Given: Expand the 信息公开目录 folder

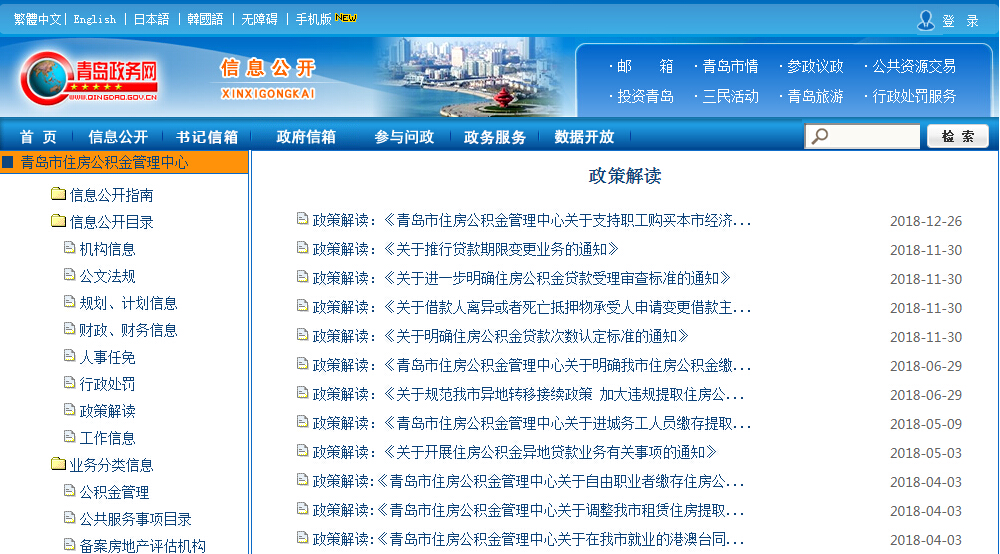Looking at the screenshot, I should tap(58, 222).
